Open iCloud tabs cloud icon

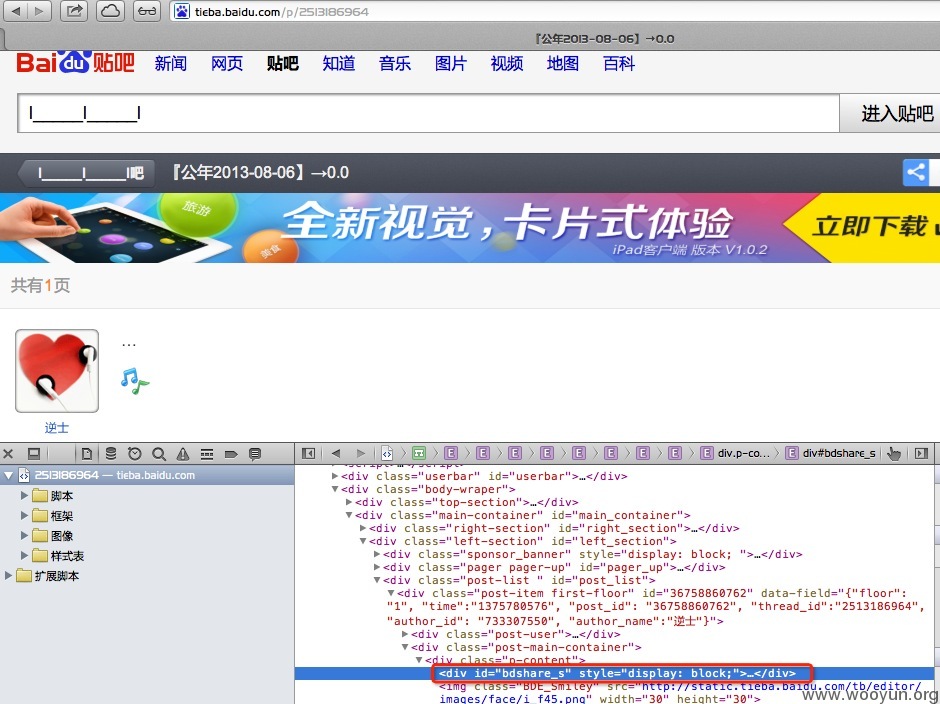110,11
